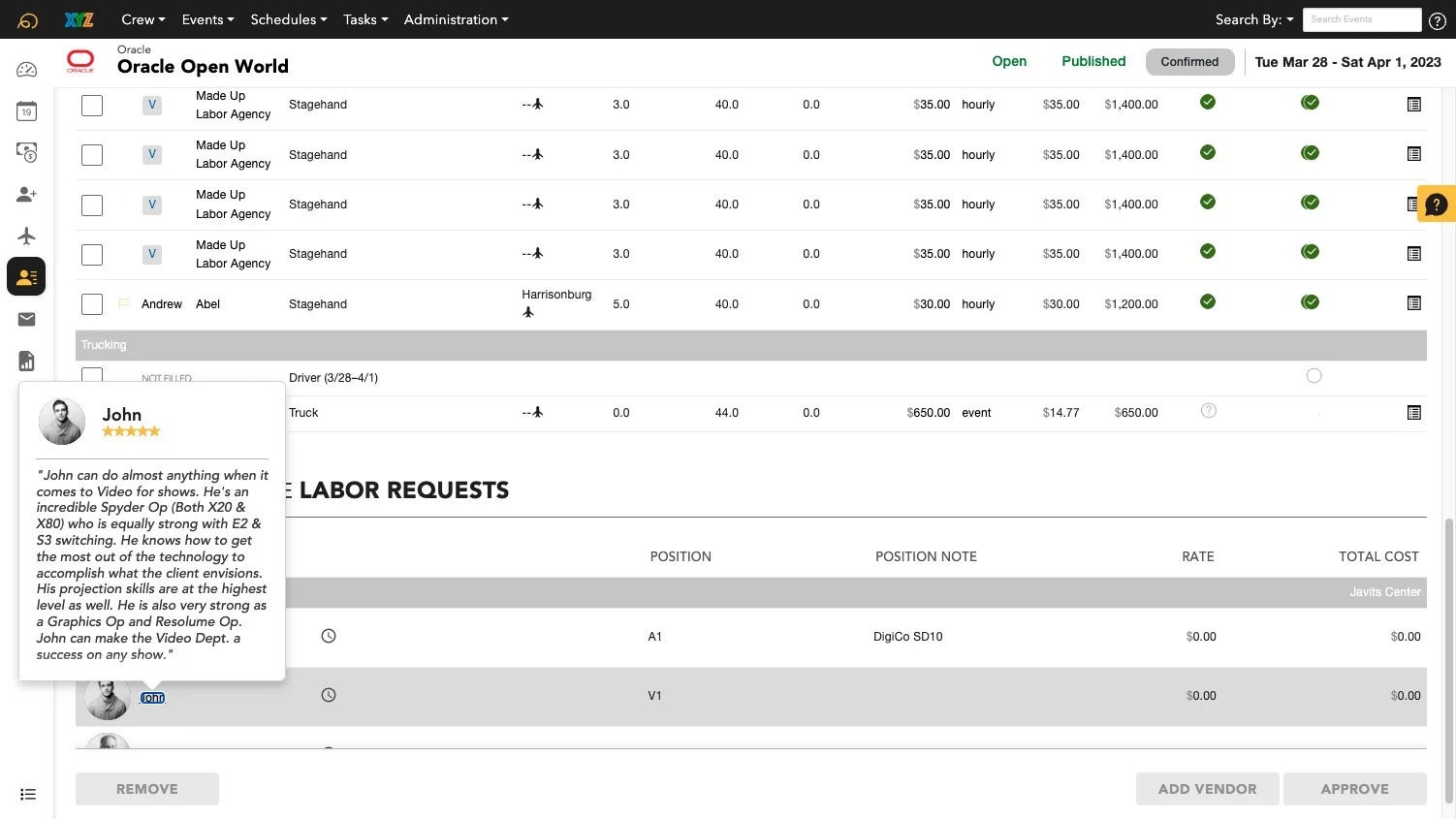1456x819 pixels.
Task: Click John's five-star rating in popup
Action: pyautogui.click(x=131, y=431)
